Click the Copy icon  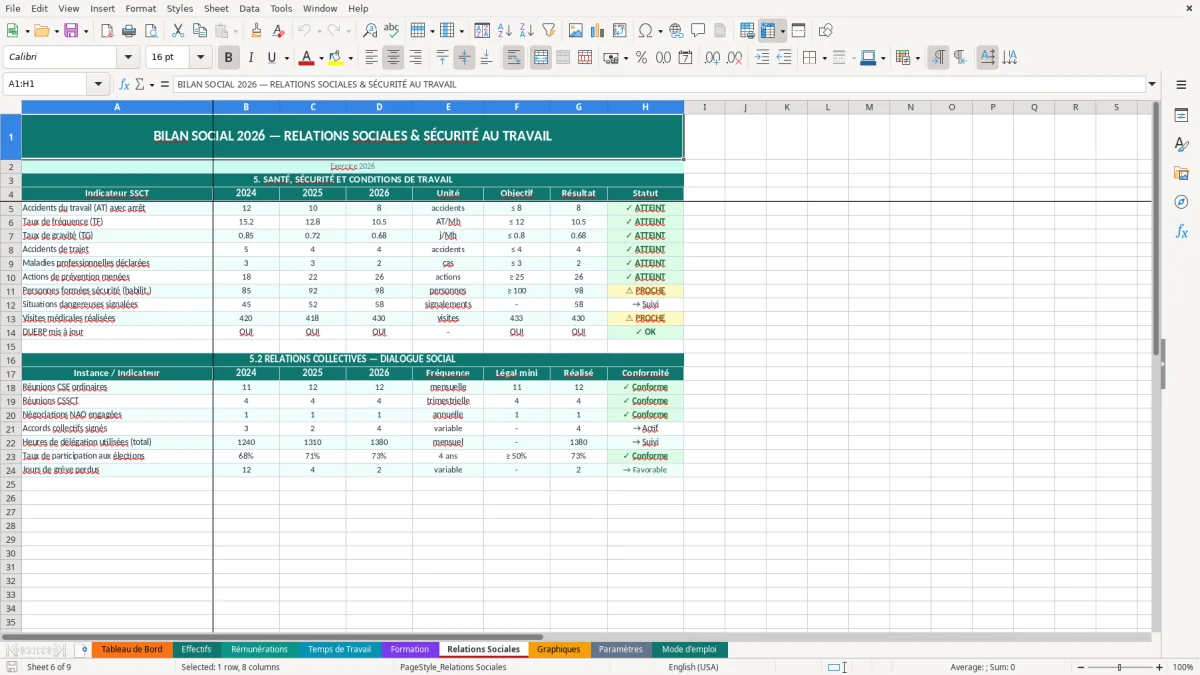coord(200,31)
